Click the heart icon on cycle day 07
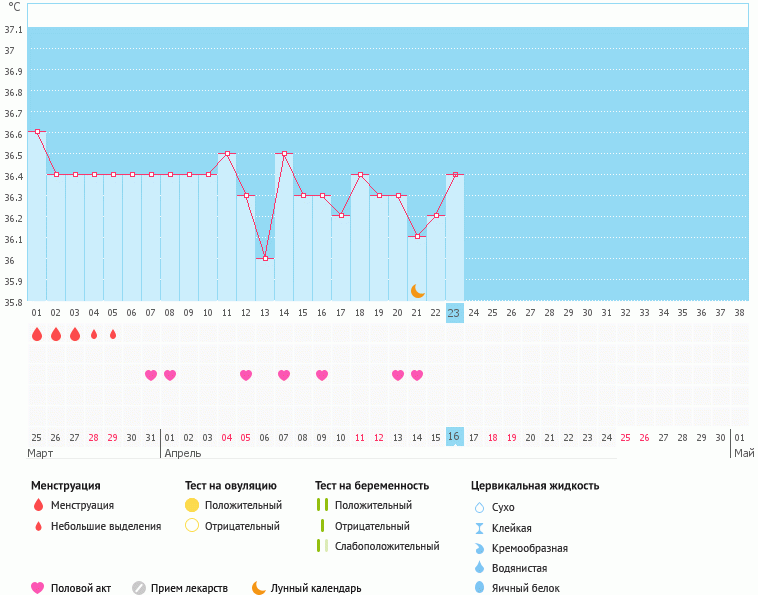 pyautogui.click(x=151, y=375)
